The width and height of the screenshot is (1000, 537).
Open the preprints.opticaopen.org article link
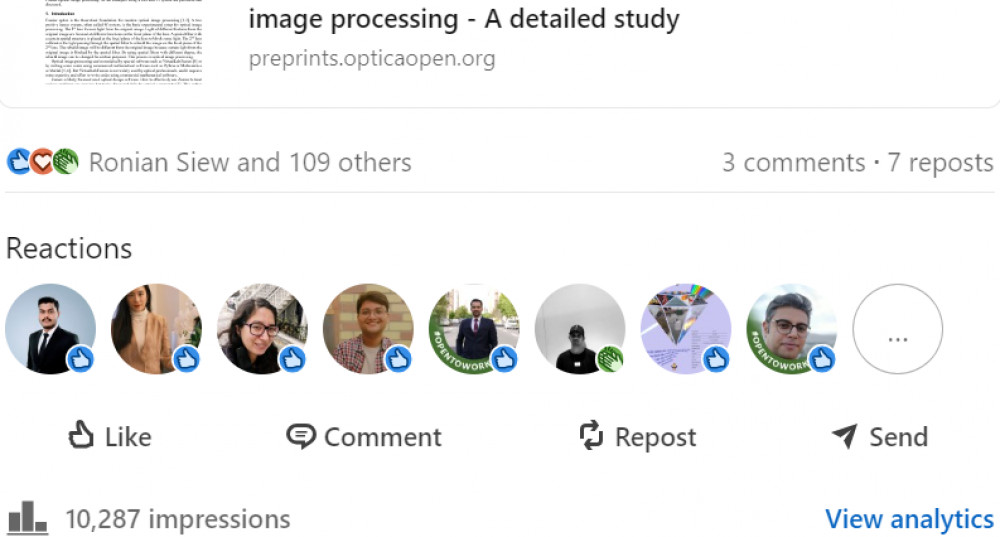pos(372,58)
